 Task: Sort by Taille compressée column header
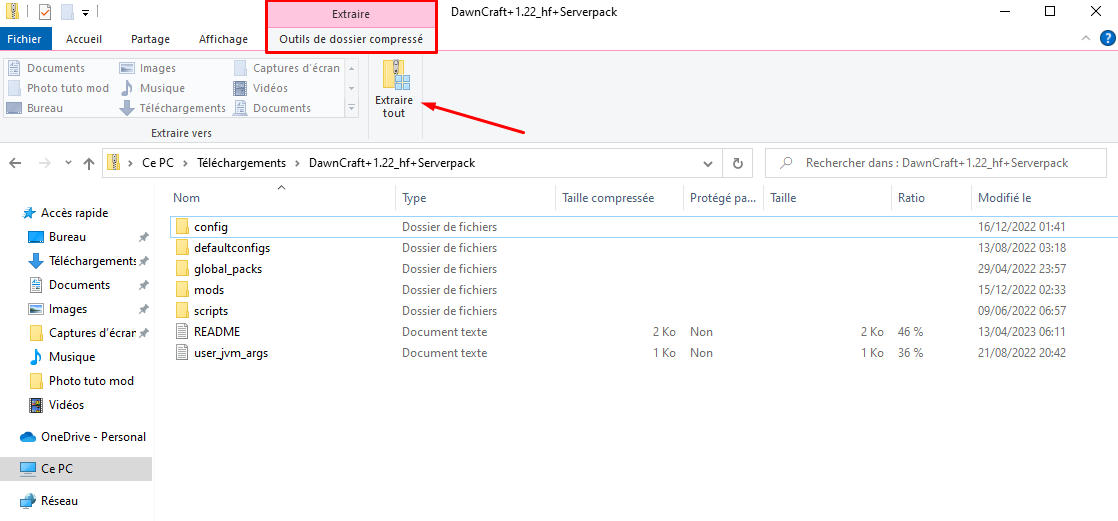(619, 198)
